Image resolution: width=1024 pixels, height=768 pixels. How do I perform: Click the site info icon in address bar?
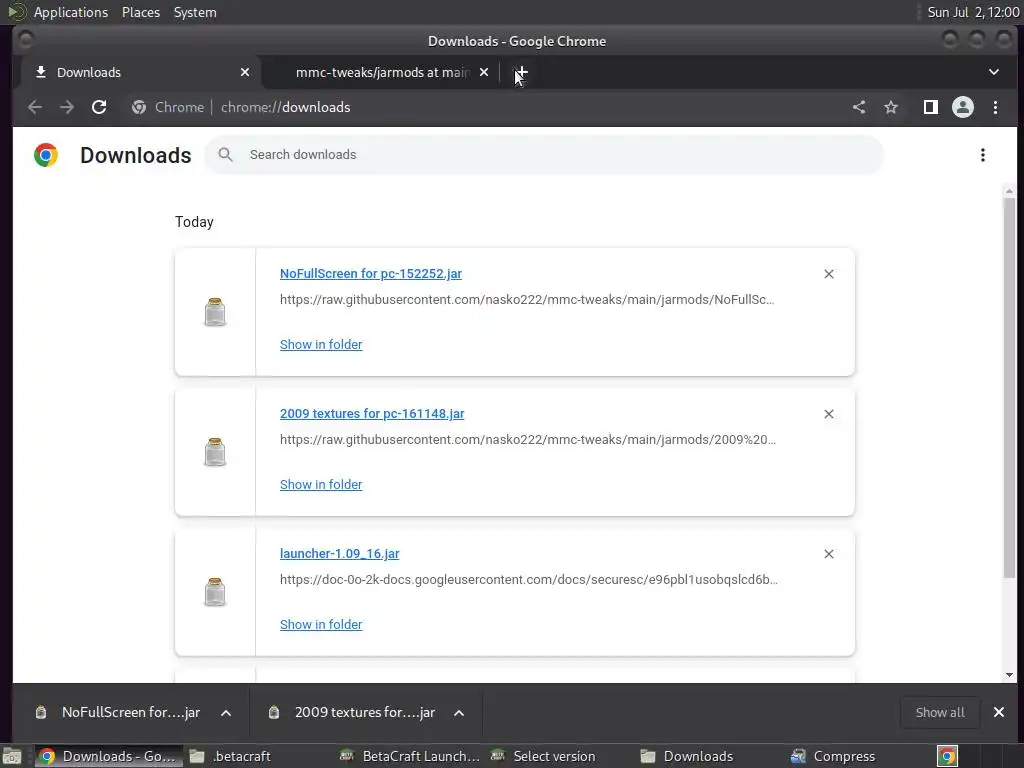pyautogui.click(x=138, y=107)
